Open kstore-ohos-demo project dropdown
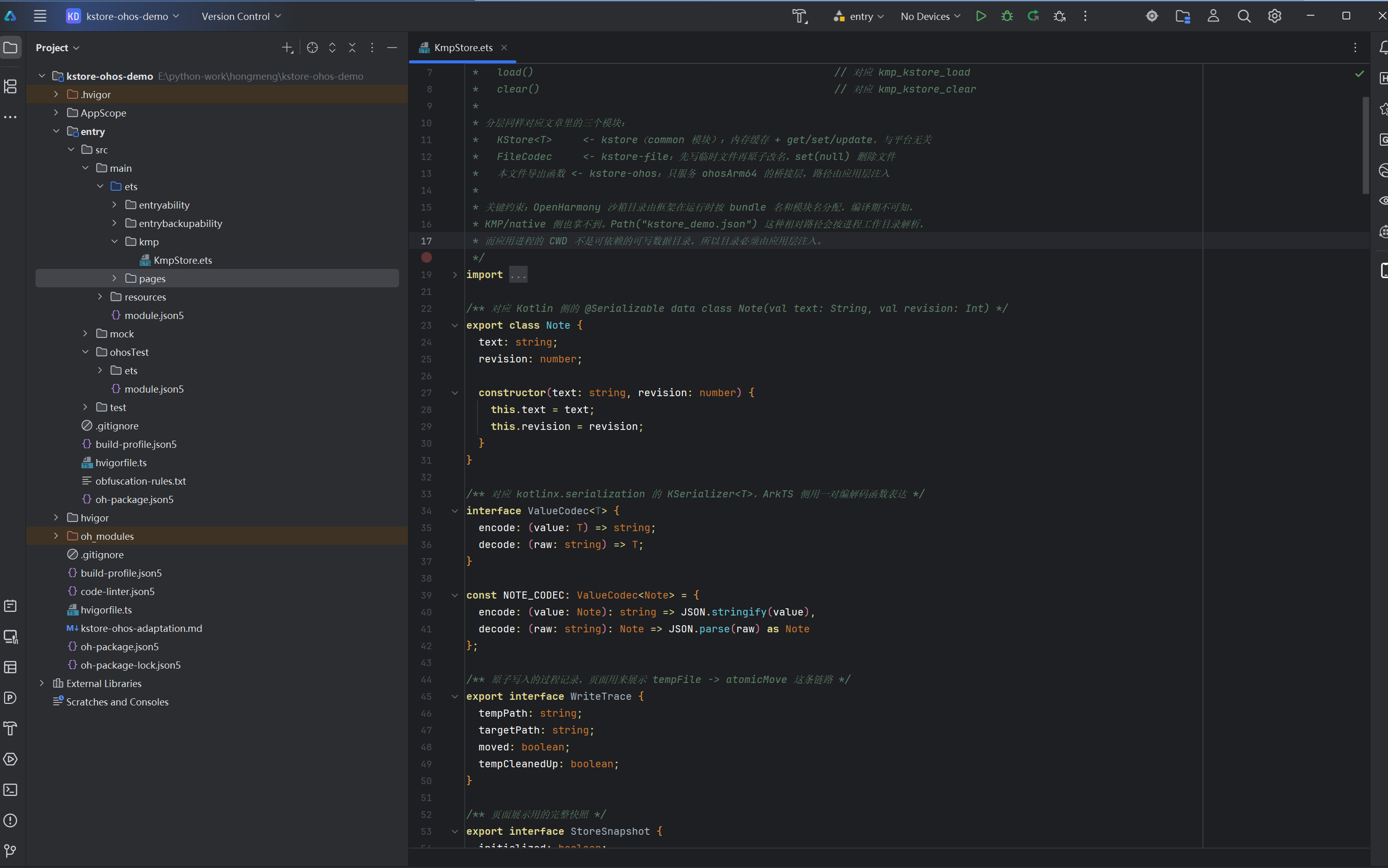1388x868 pixels. pyautogui.click(x=123, y=16)
